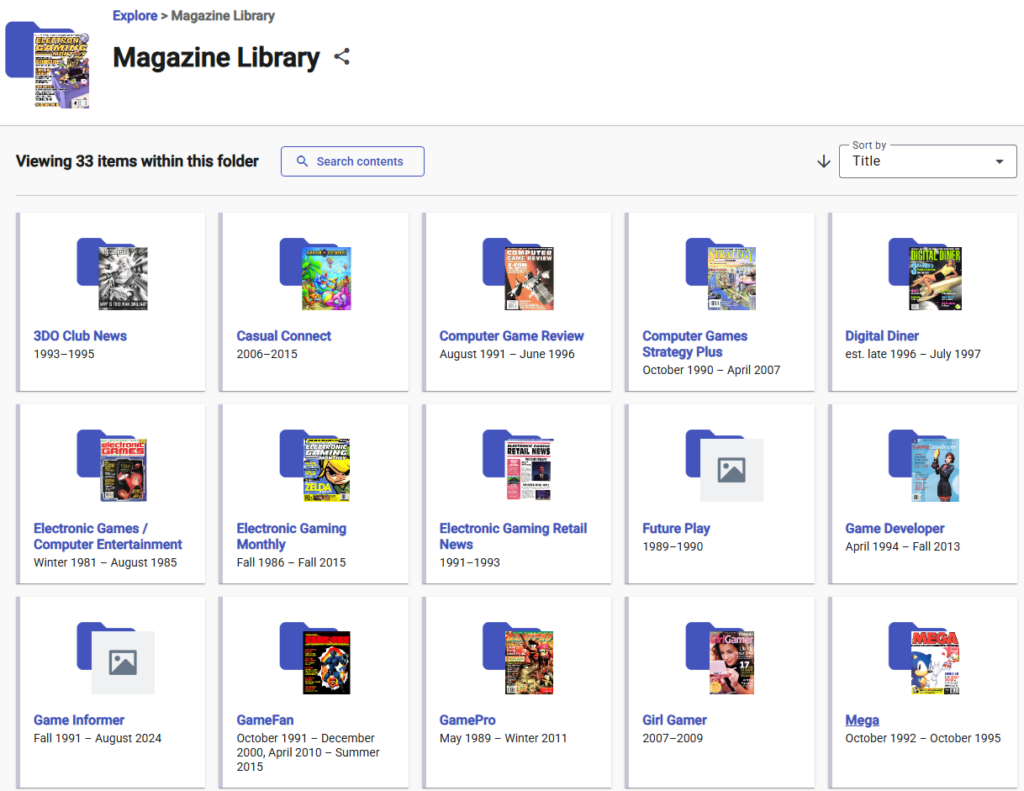
Task: Click the Magazine Library folder icon in the header
Action: coord(46,60)
